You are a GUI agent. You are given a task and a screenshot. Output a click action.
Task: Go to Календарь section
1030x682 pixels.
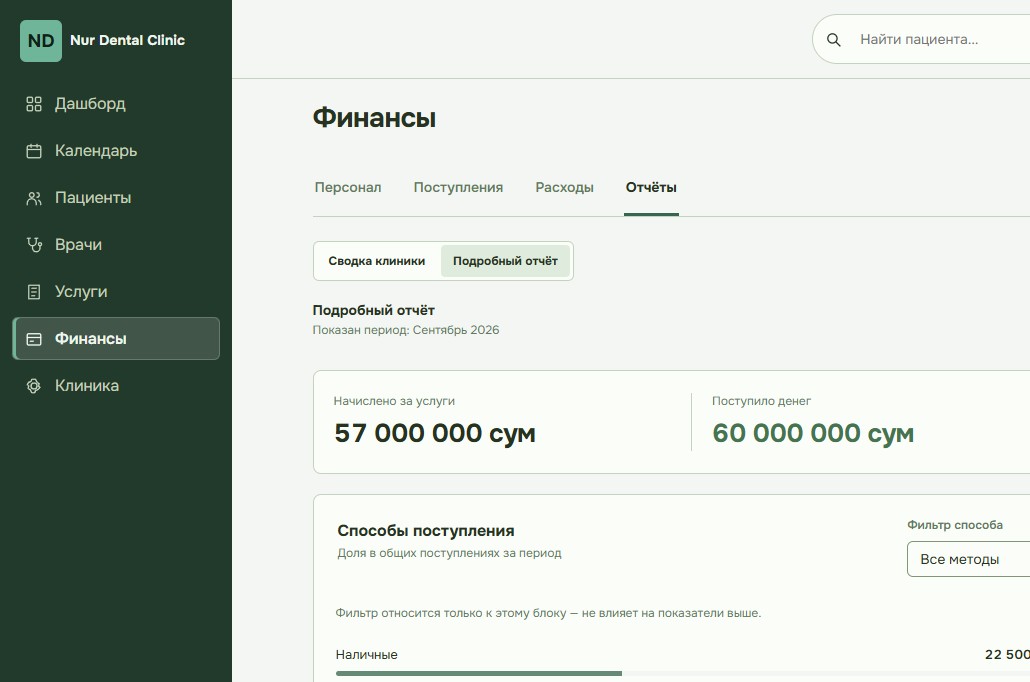116,151
